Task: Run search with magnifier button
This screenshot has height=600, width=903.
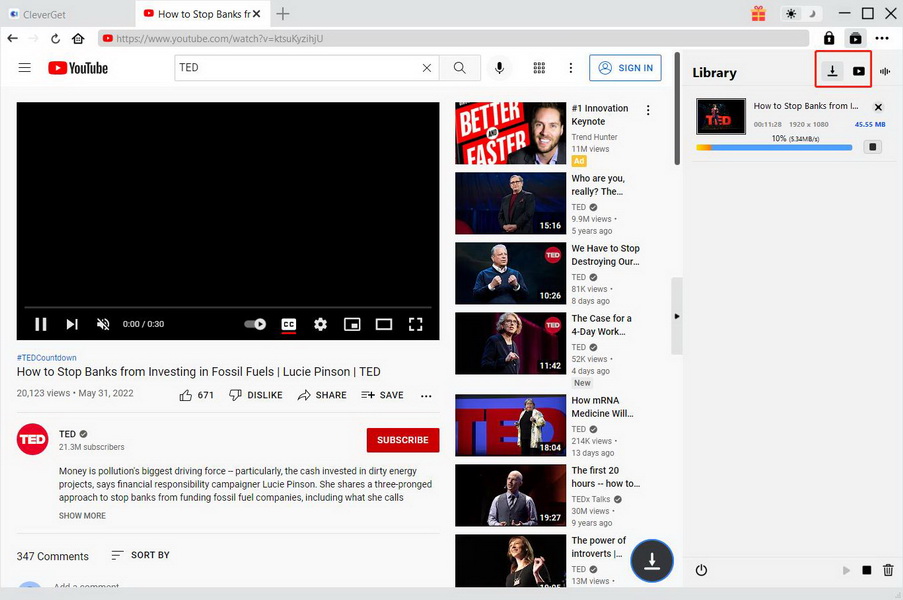Action: point(460,68)
